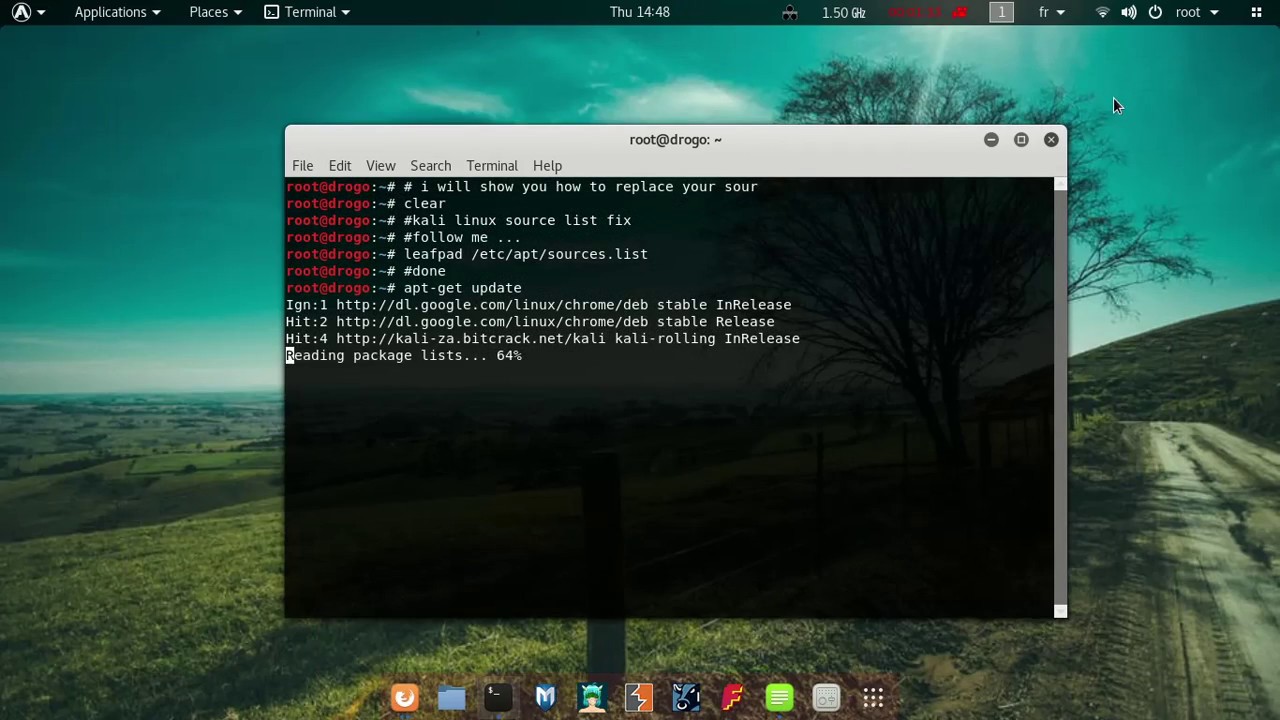The height and width of the screenshot is (720, 1280).
Task: Open the Places menu
Action: (215, 12)
